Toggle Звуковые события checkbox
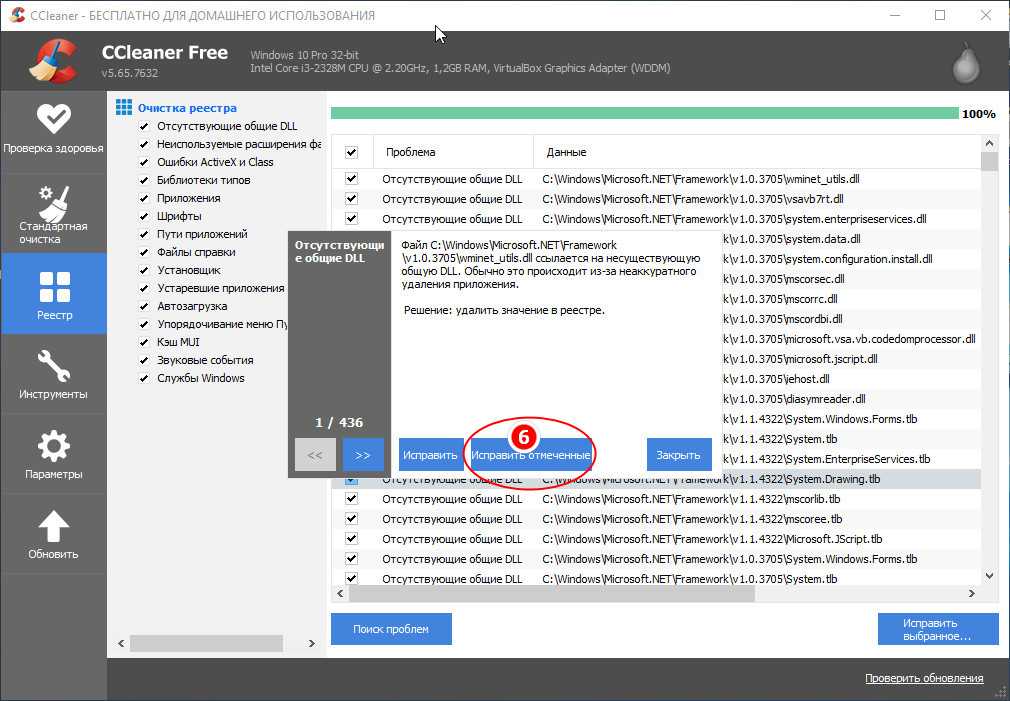The width and height of the screenshot is (1010, 701). 144,360
